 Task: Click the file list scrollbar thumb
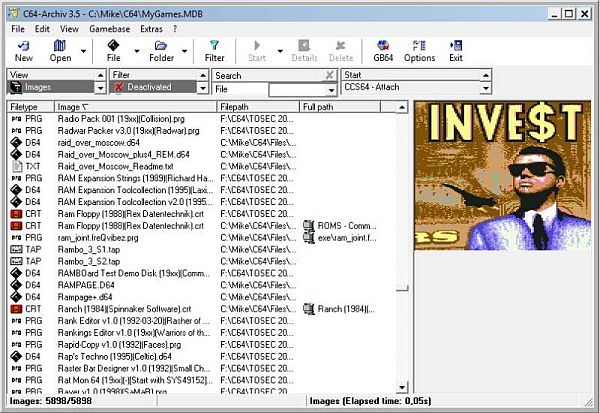click(x=402, y=288)
